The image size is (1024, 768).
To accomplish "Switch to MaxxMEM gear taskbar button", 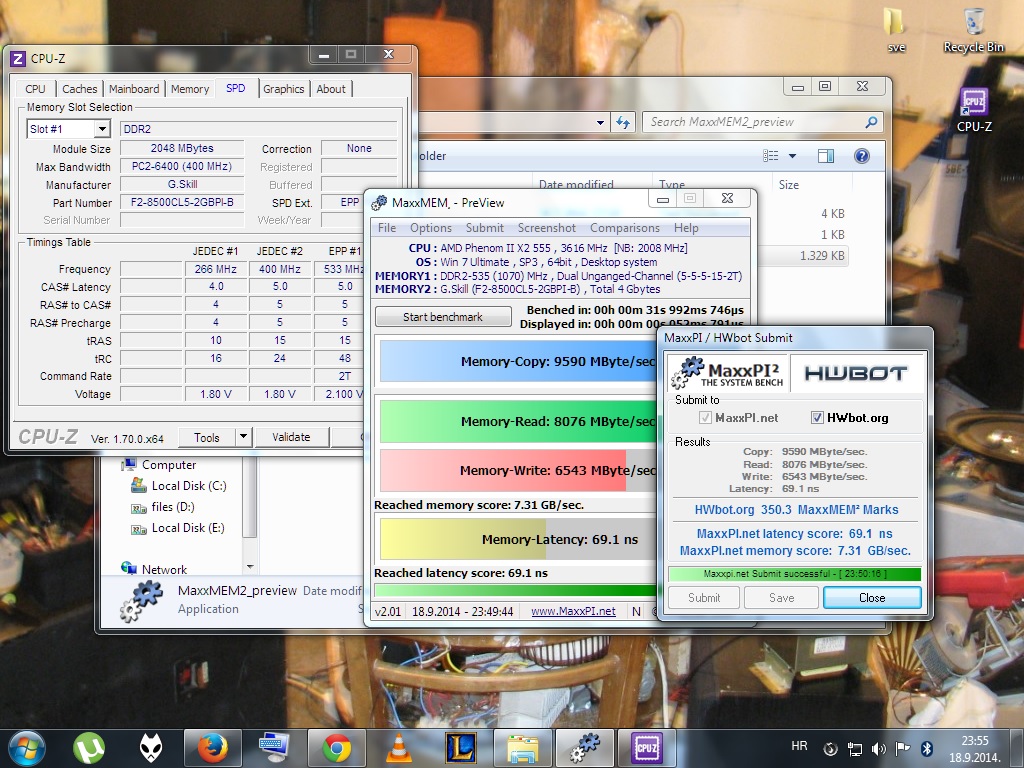I will pos(584,748).
